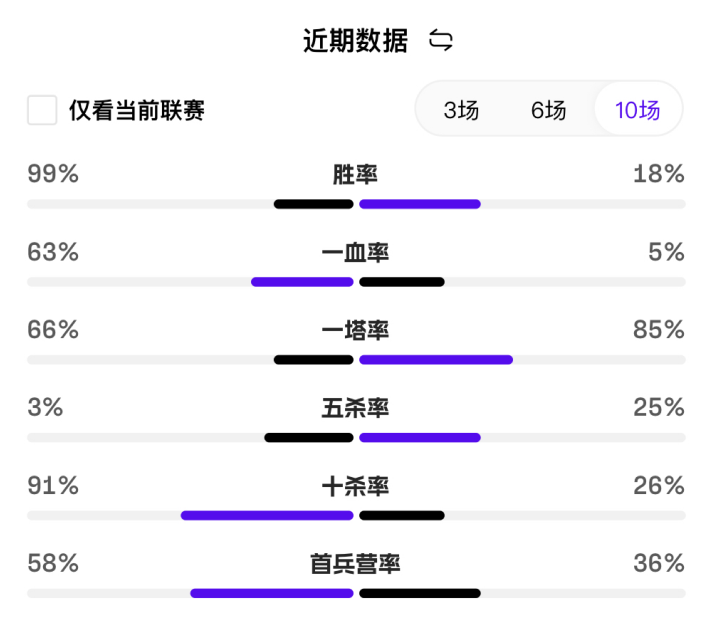Click the 仅看当前联赛 label text

[137, 110]
